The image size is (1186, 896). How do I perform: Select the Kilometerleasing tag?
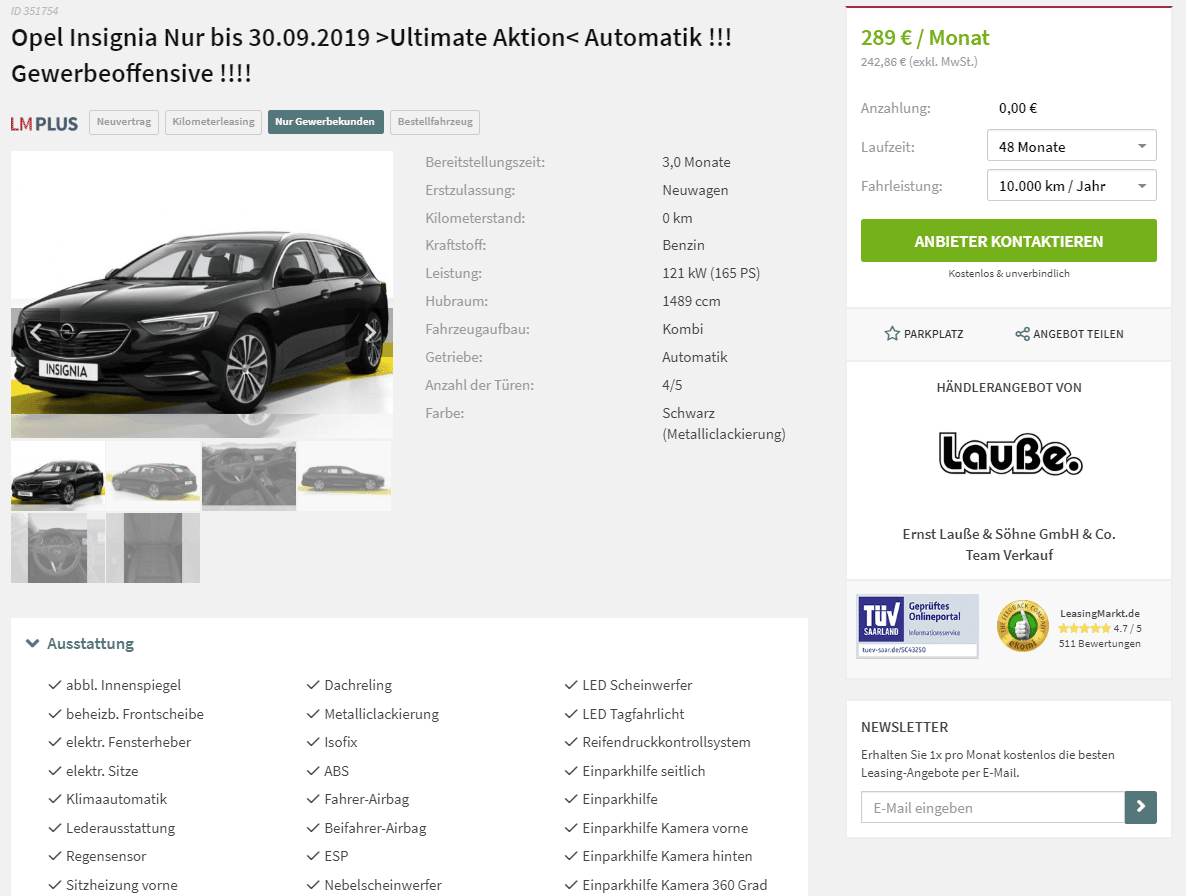coord(213,122)
